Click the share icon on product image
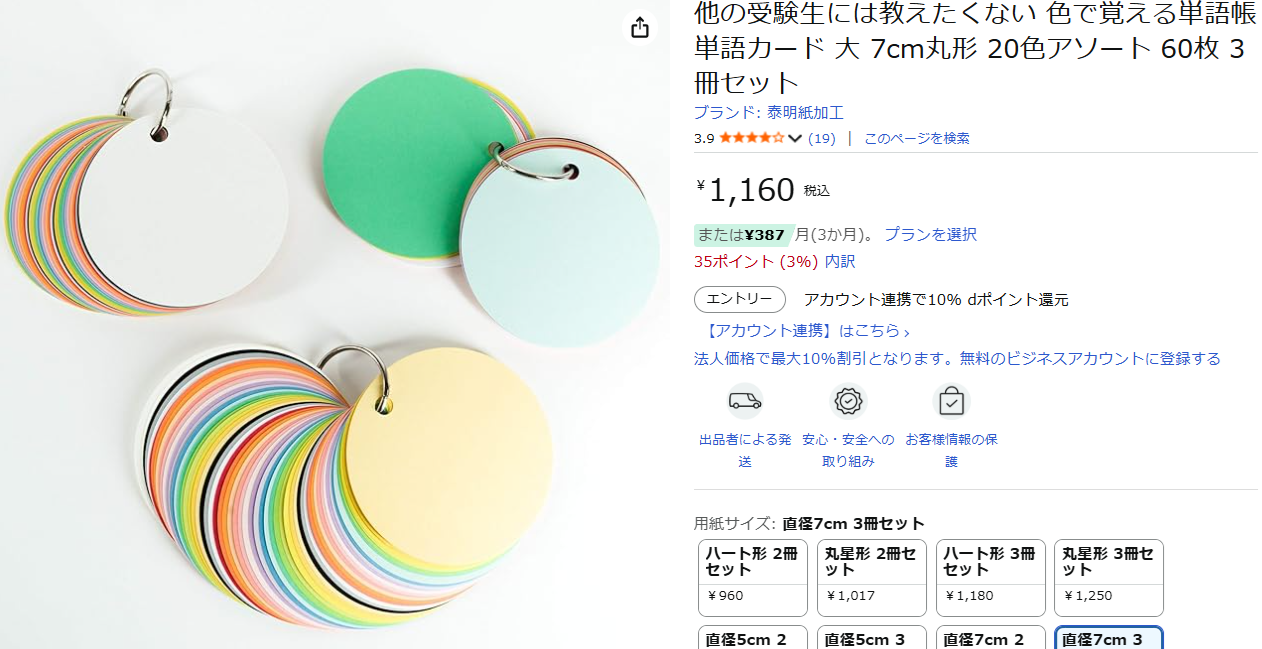Viewport: 1262px width, 649px height. (x=640, y=29)
